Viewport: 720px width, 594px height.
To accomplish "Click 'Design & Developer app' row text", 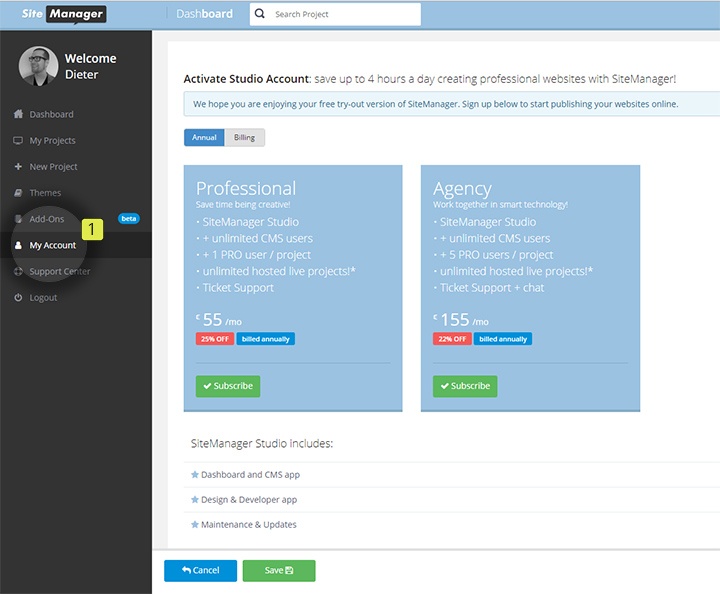I will point(249,499).
